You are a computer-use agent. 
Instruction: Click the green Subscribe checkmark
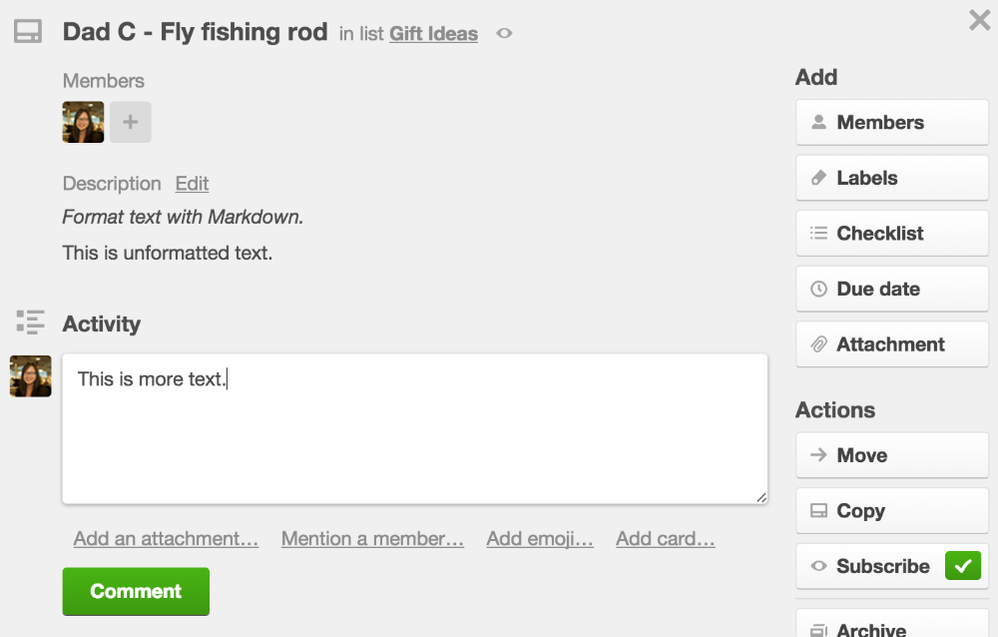coord(963,566)
